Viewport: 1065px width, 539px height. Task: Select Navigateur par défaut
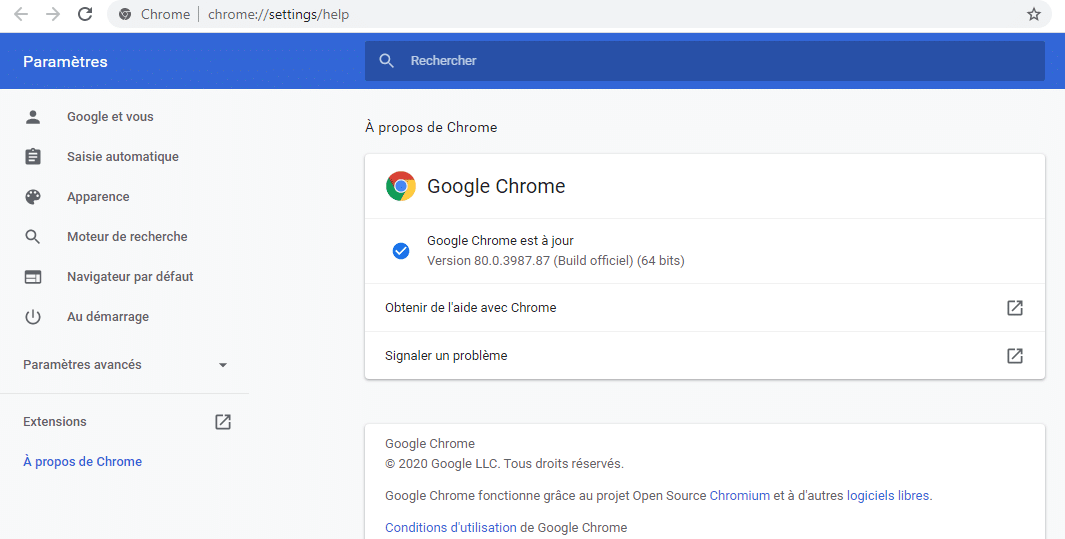(130, 277)
